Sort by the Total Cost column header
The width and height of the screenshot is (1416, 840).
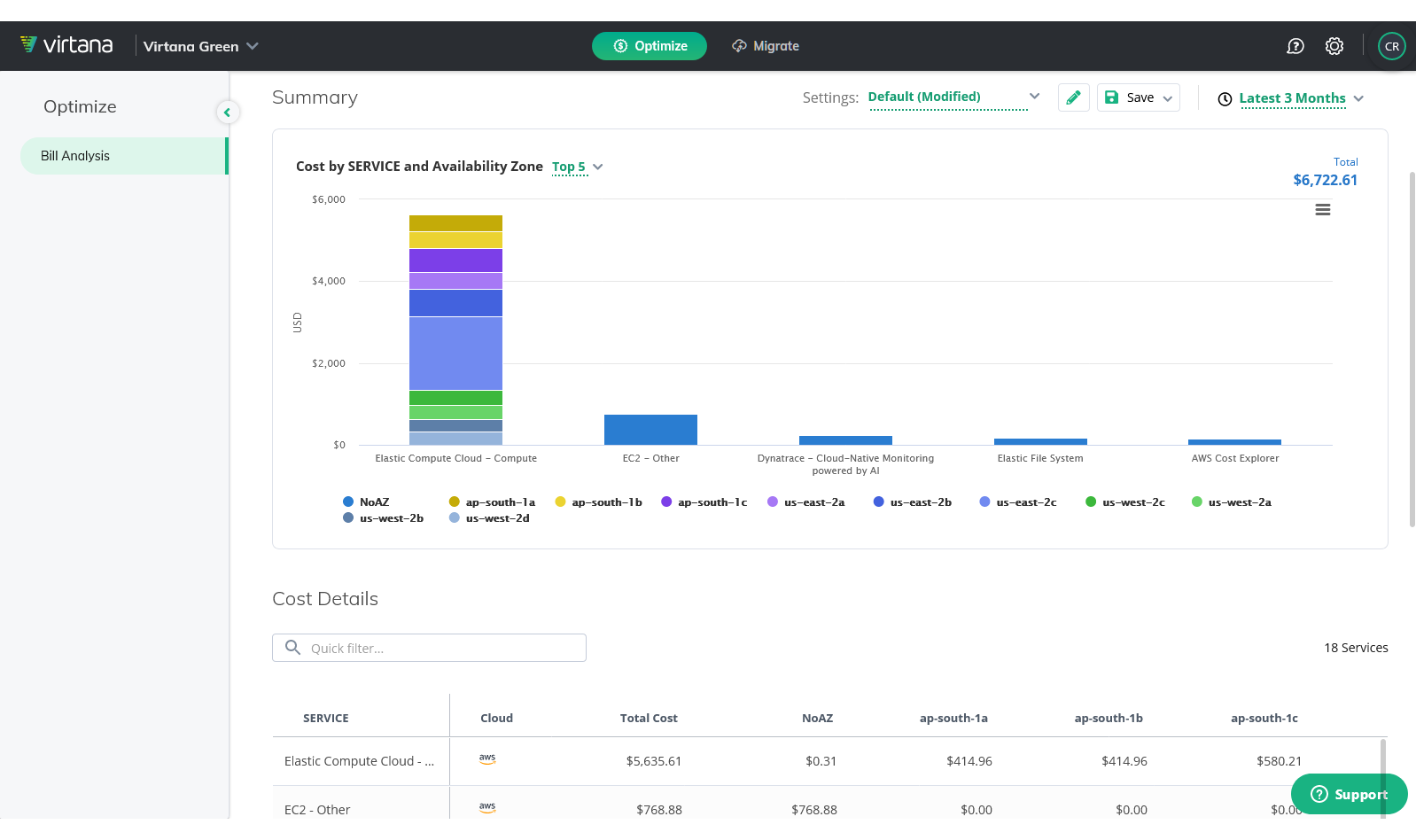649,719
